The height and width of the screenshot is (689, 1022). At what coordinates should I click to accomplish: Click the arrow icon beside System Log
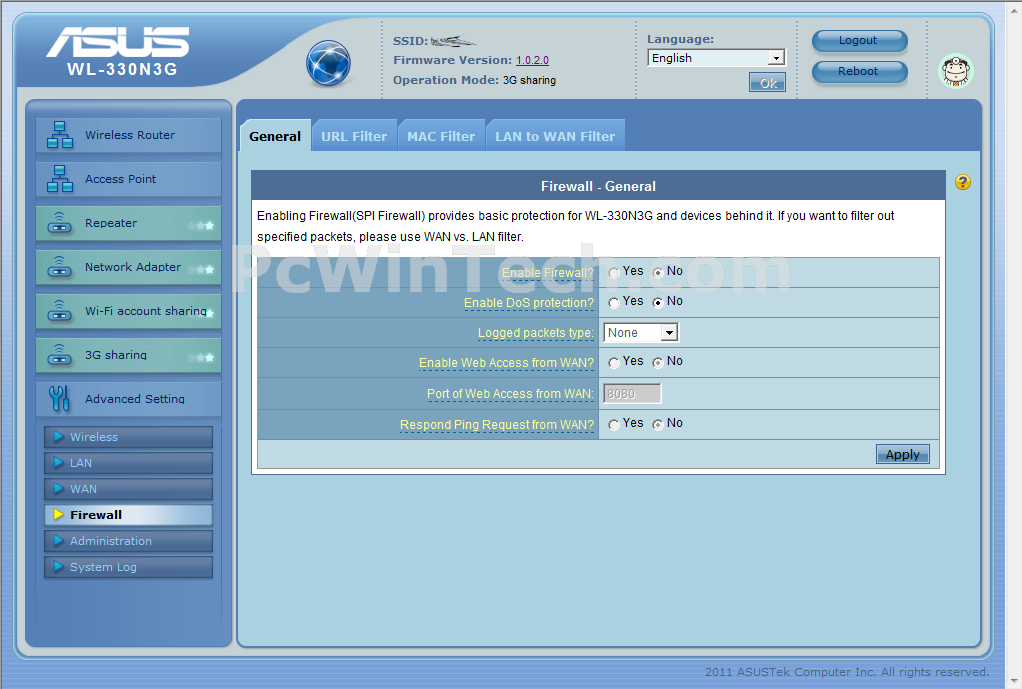(x=58, y=567)
